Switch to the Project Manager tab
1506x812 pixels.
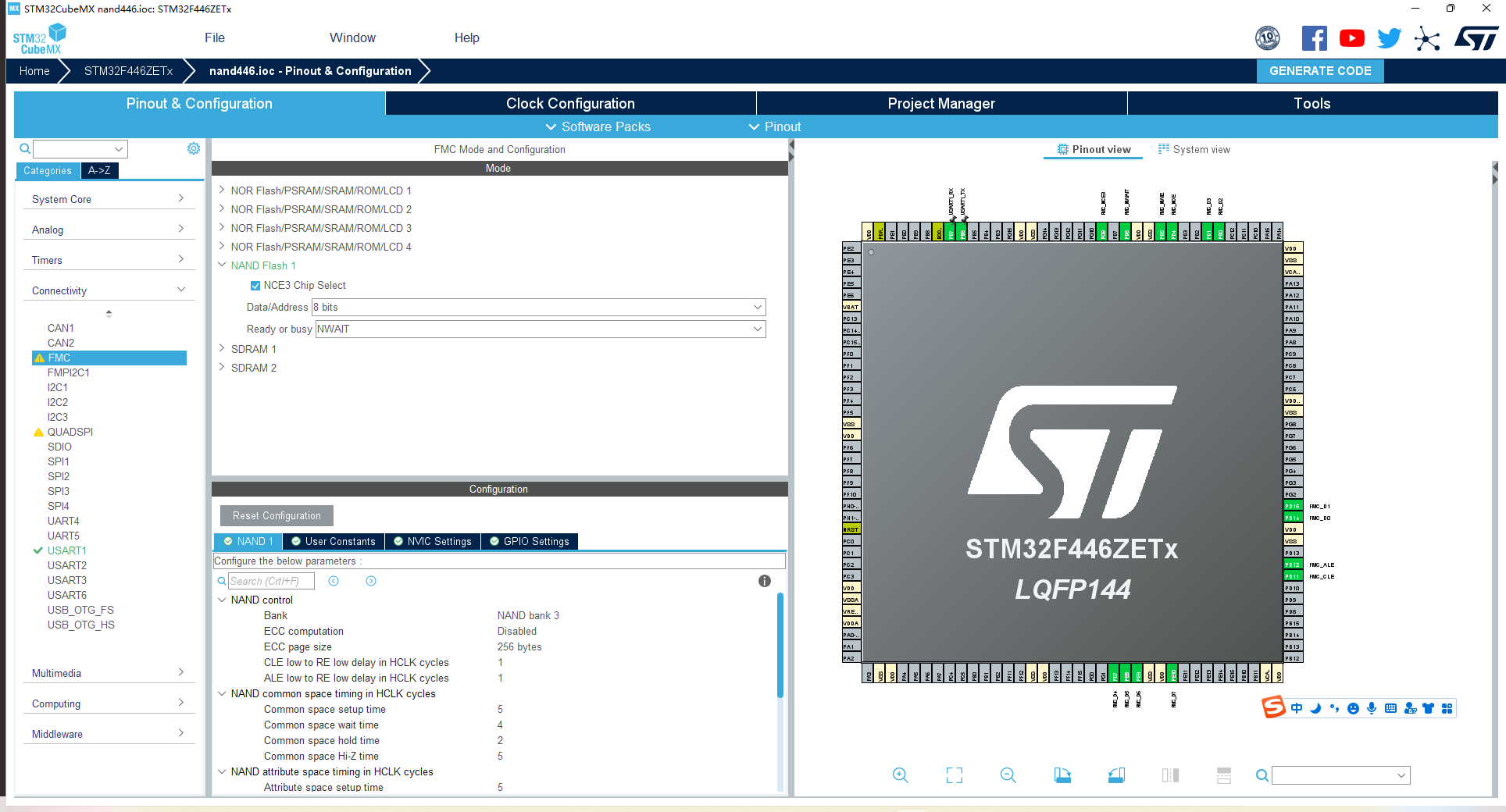coord(941,103)
